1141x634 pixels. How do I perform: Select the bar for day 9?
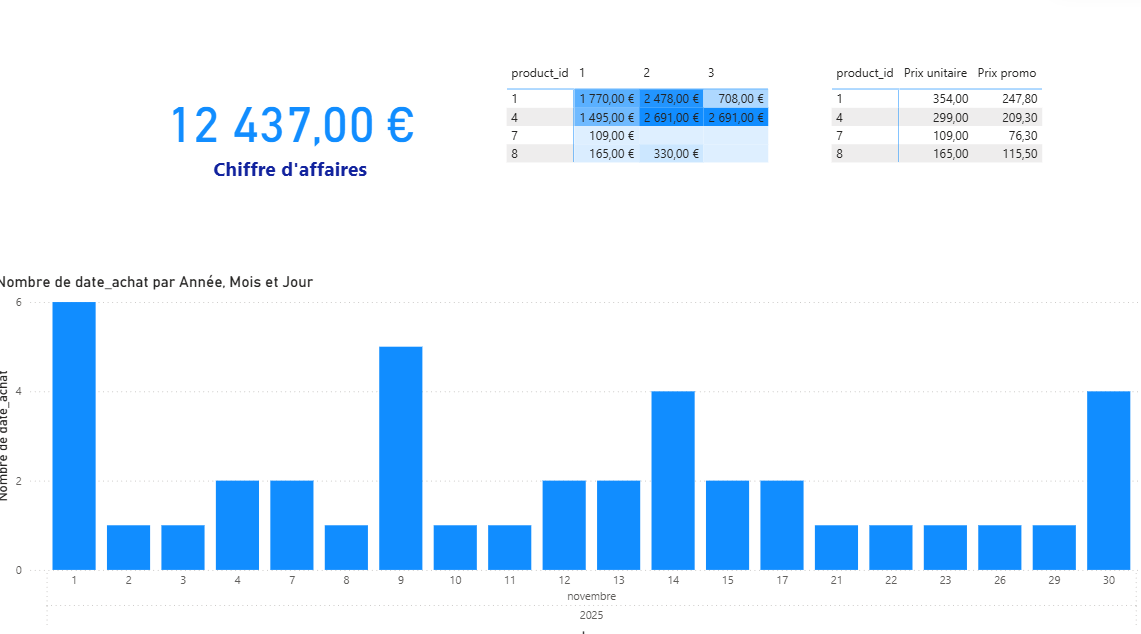[x=400, y=458]
